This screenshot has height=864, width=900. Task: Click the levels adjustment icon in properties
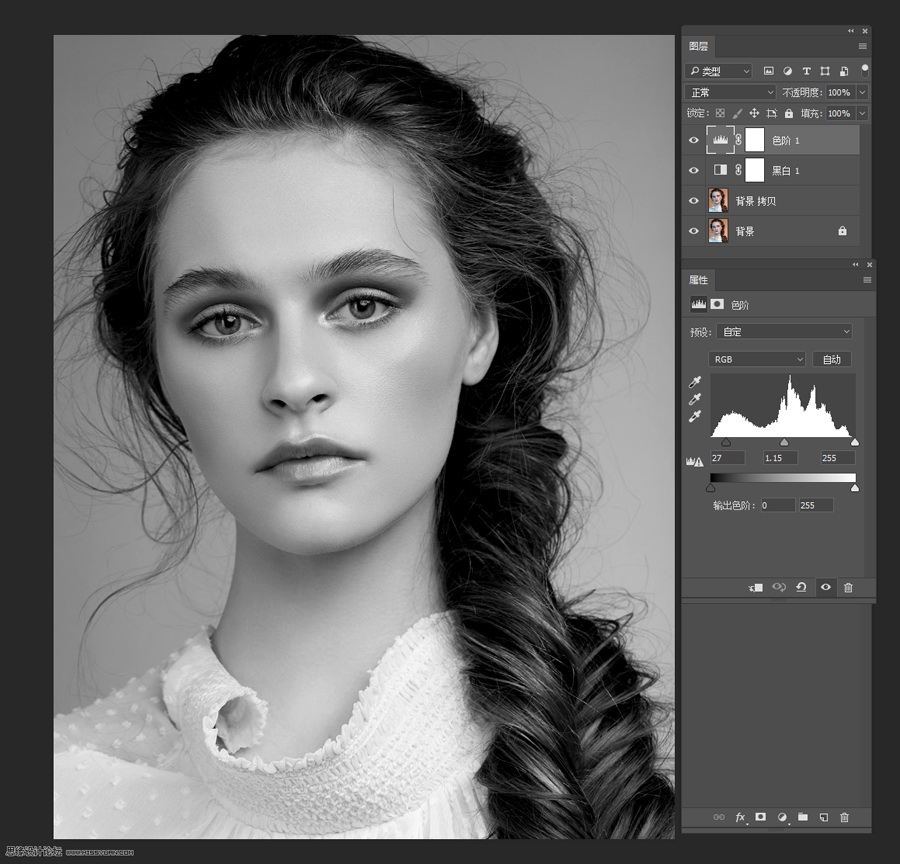coord(699,304)
